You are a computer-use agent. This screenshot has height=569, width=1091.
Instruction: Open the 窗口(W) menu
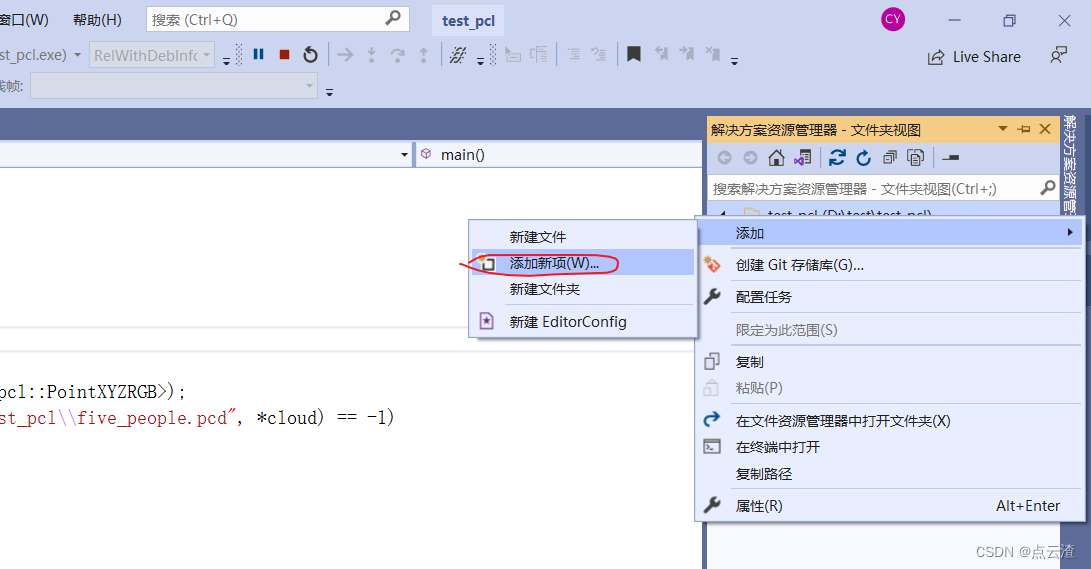pos(25,20)
